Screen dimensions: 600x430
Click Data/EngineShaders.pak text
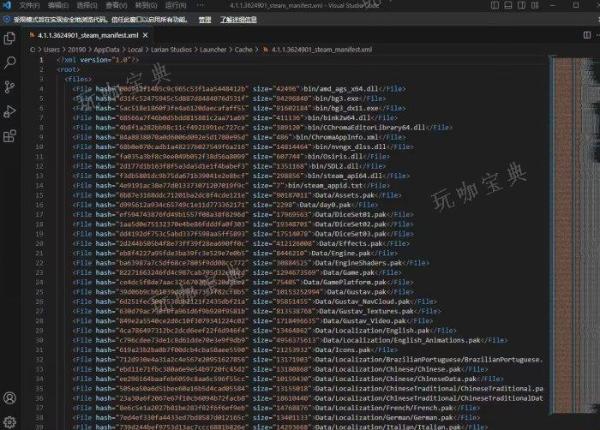[358, 263]
